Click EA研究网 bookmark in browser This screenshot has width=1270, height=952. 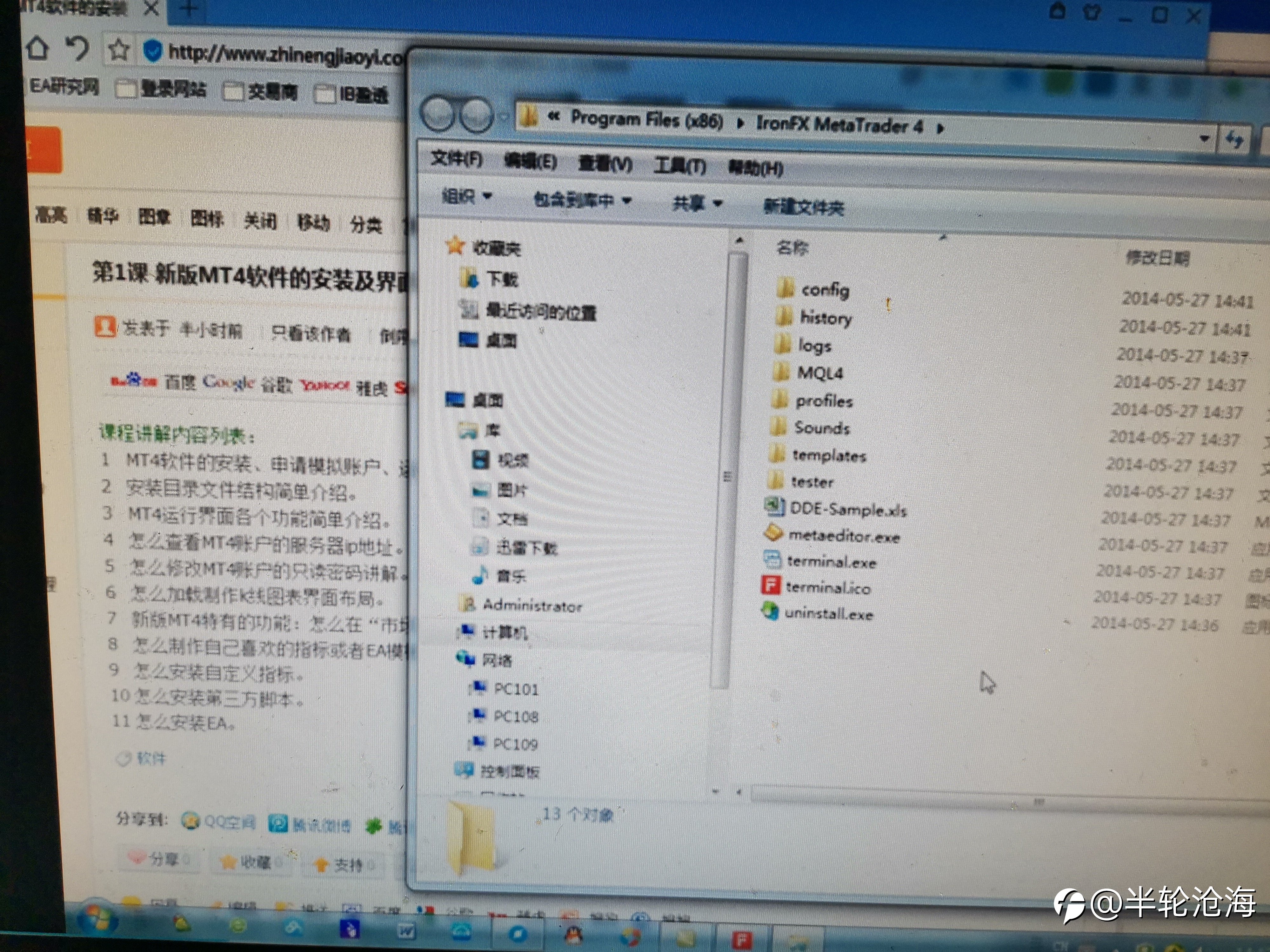click(64, 86)
